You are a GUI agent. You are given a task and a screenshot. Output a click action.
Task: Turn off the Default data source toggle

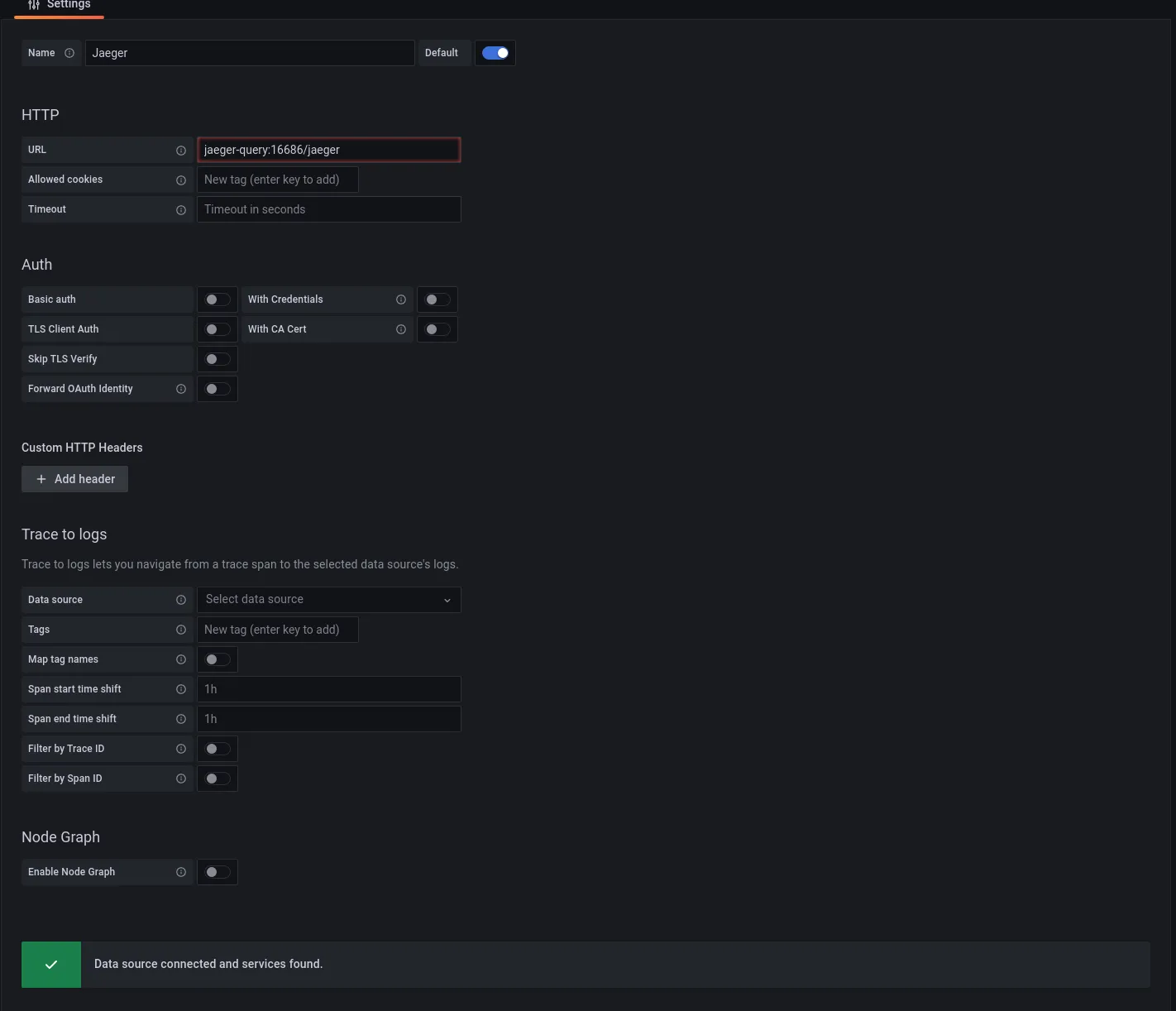click(x=495, y=53)
